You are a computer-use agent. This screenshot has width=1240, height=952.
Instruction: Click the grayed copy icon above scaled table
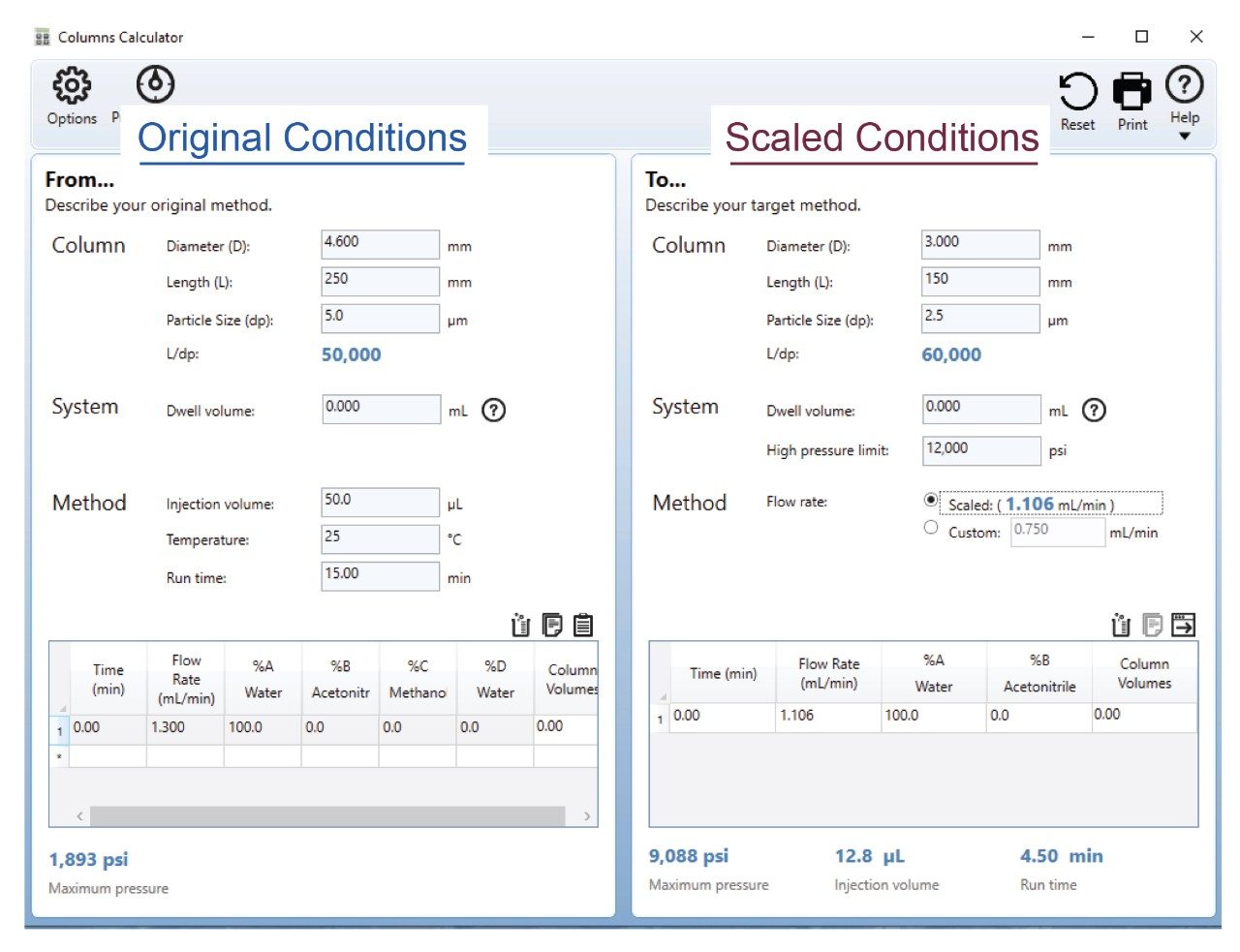[1152, 625]
